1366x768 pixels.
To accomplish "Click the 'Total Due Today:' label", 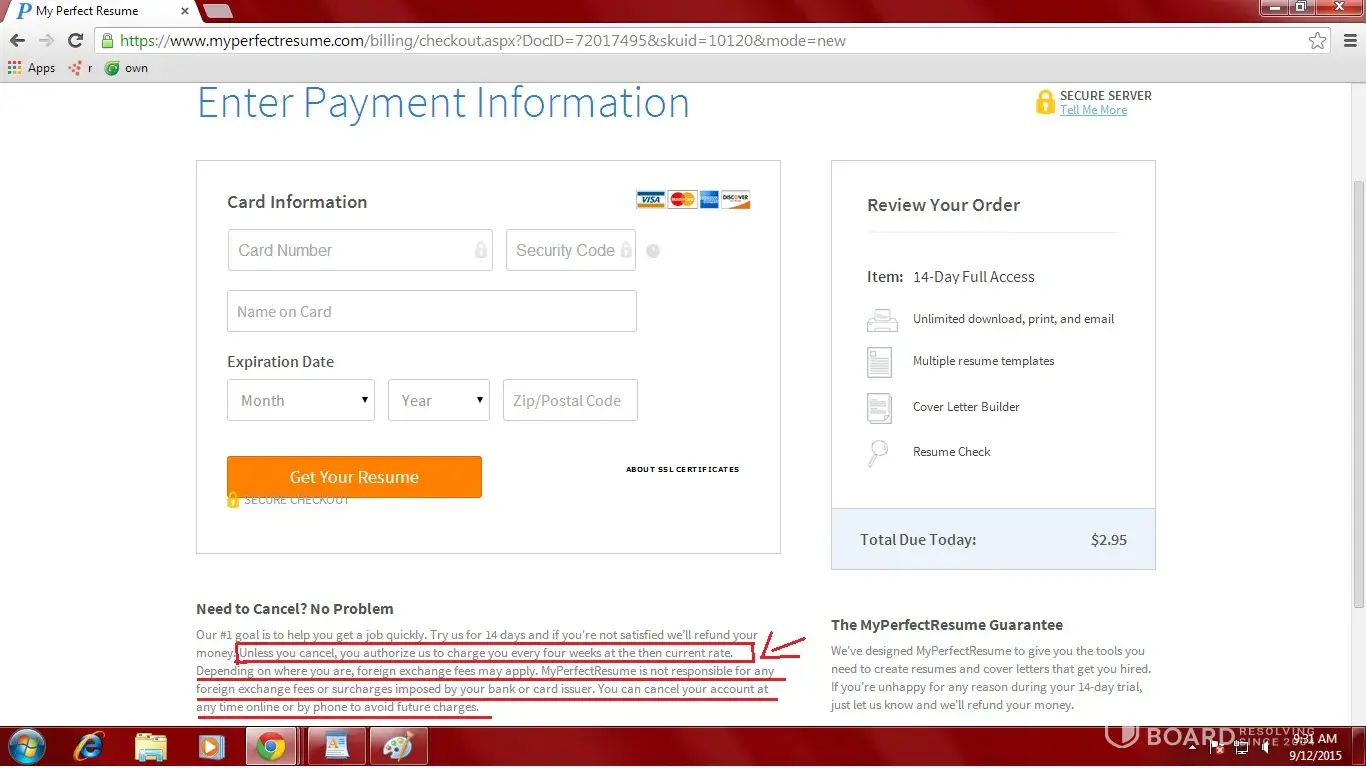I will coord(918,540).
